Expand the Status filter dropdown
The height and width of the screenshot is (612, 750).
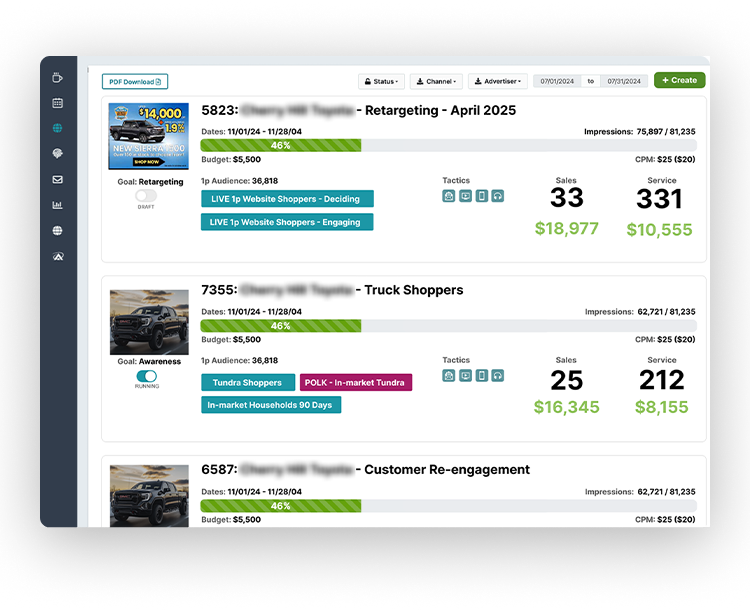[x=381, y=81]
